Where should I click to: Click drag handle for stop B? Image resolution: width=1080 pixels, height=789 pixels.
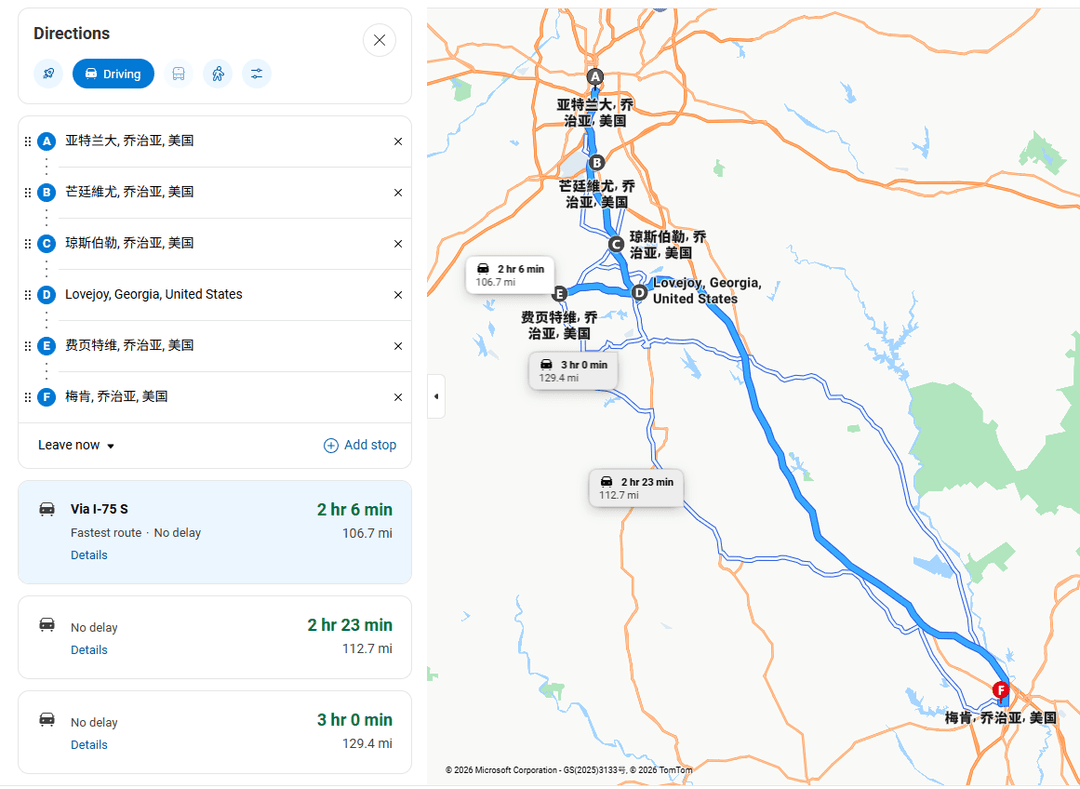[28, 193]
